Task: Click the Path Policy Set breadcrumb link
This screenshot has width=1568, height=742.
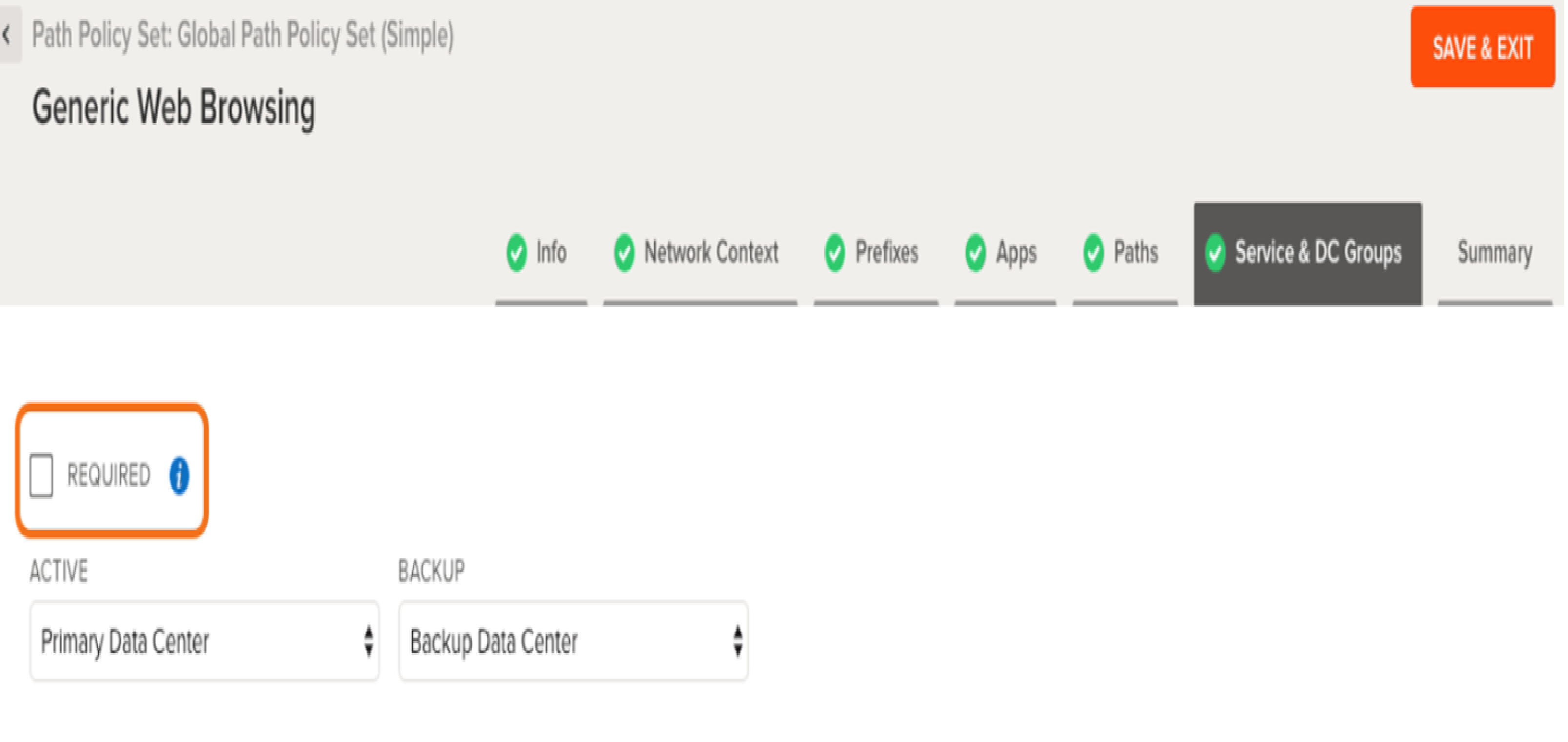Action: (242, 35)
